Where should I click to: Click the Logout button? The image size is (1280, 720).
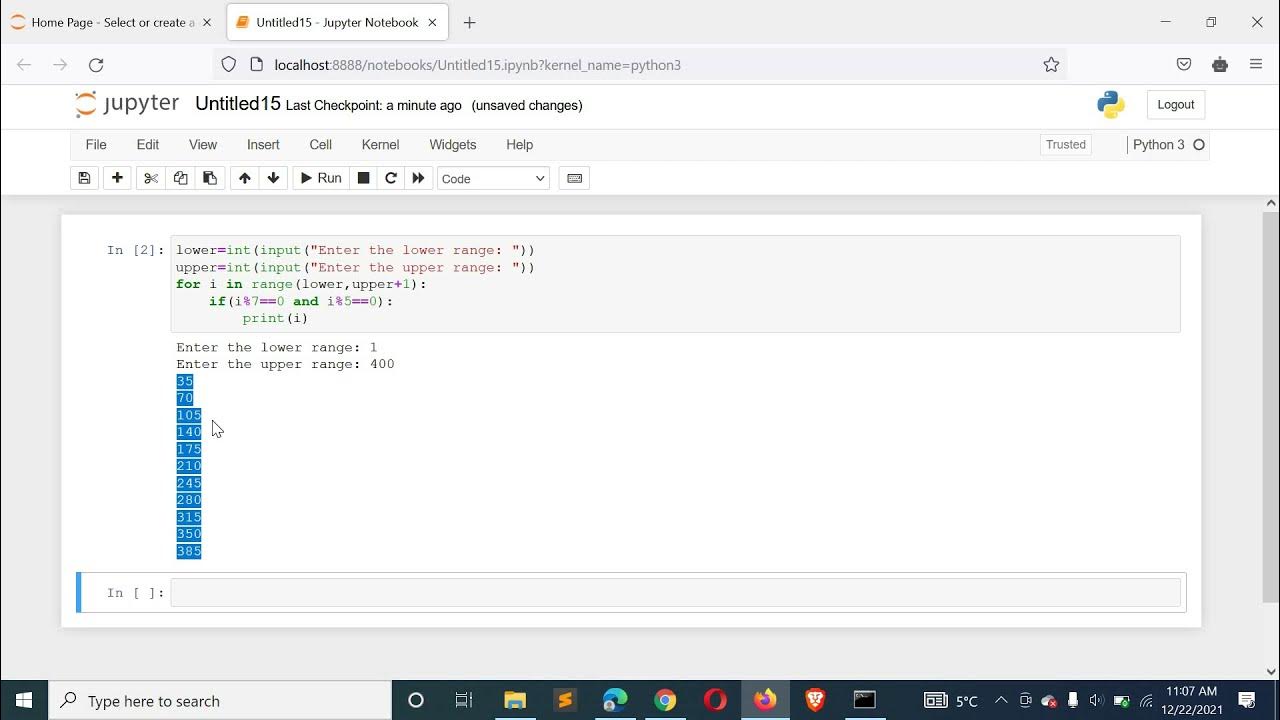pos(1176,105)
